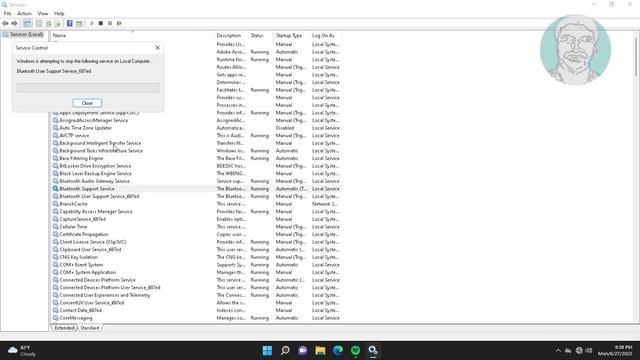The image size is (640, 360).
Task: Click the Export List toolbar icon
Action: coord(58,24)
